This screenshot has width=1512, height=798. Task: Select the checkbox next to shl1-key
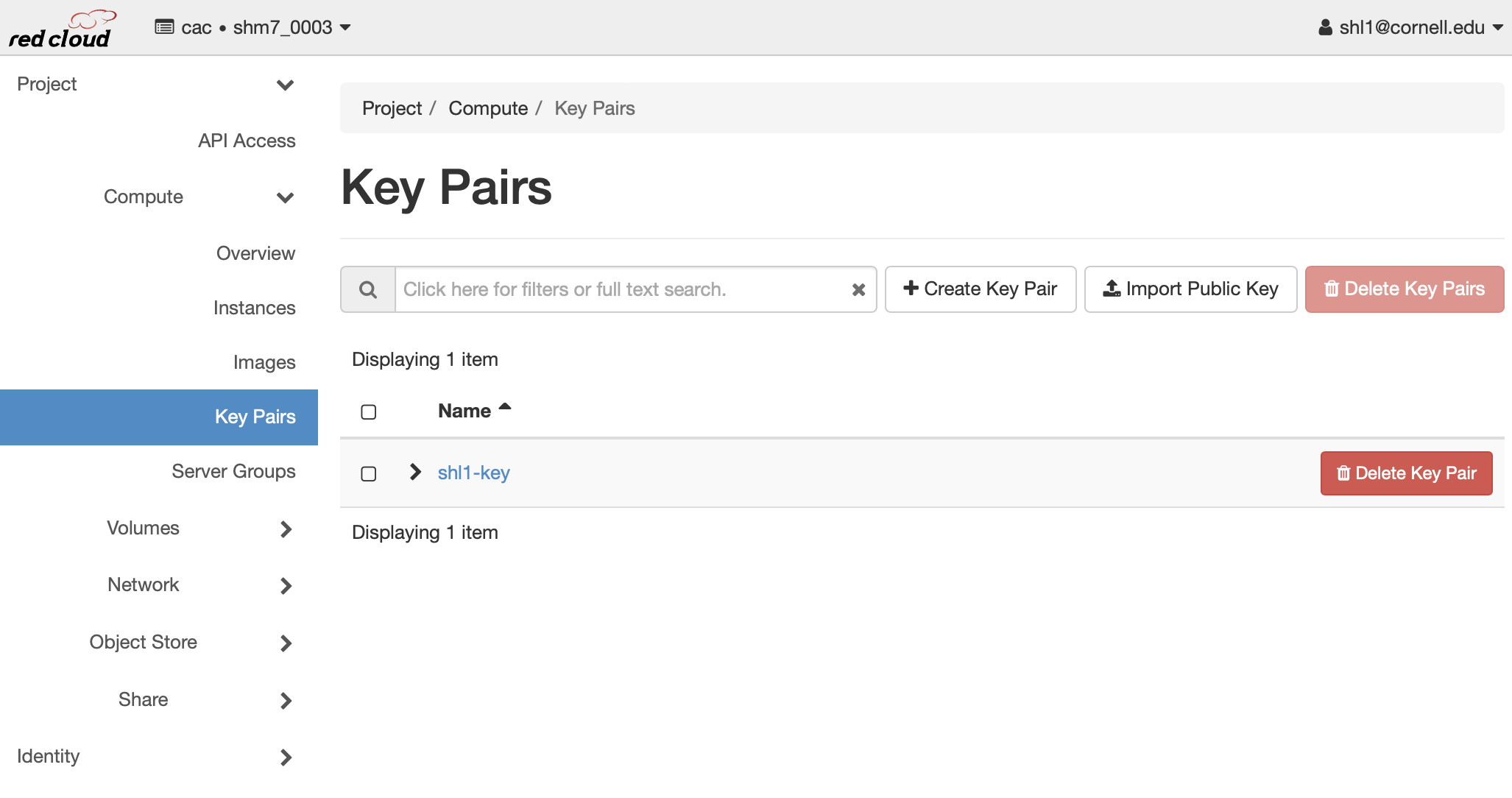368,472
